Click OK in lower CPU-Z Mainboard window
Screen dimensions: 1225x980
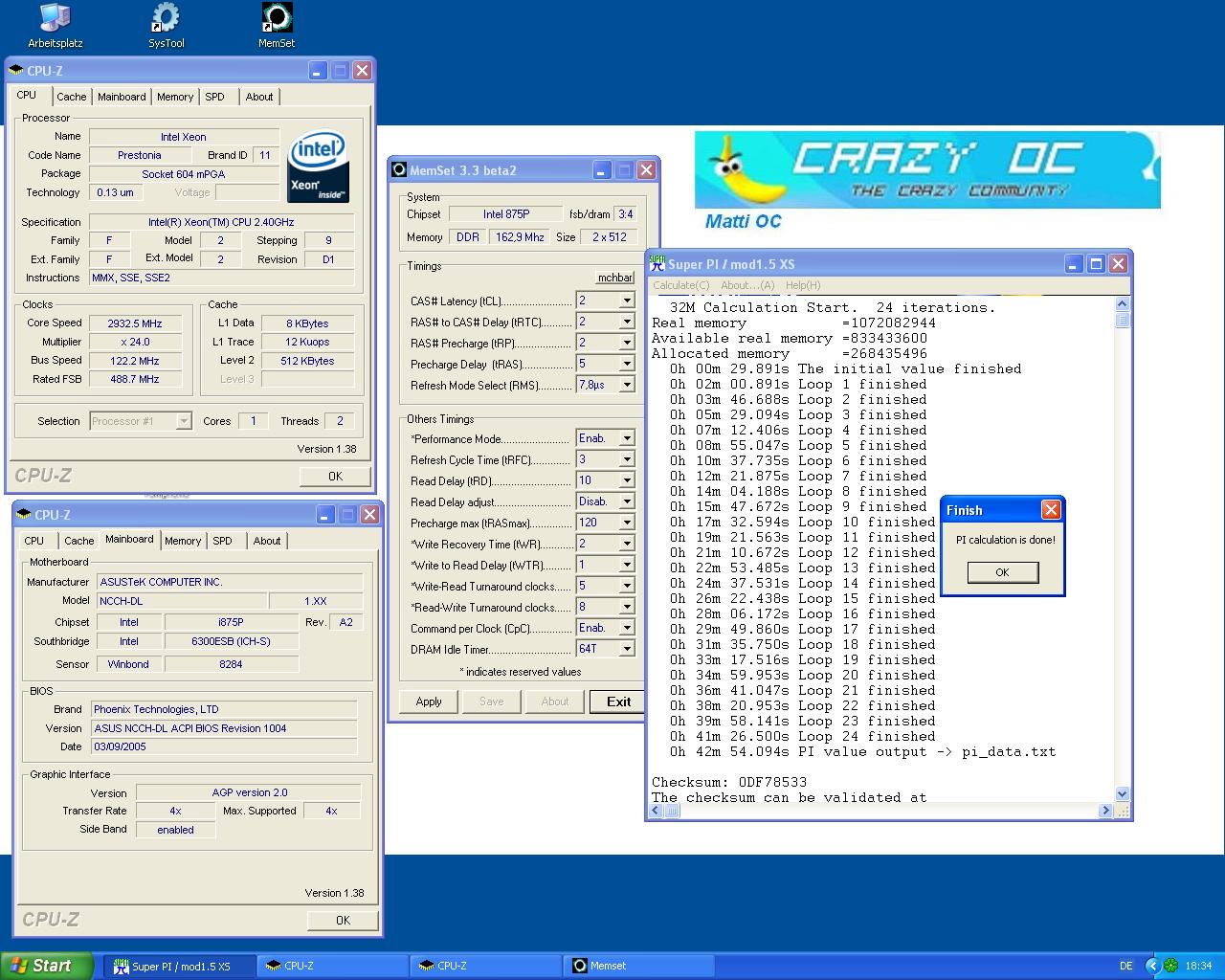[x=343, y=920]
